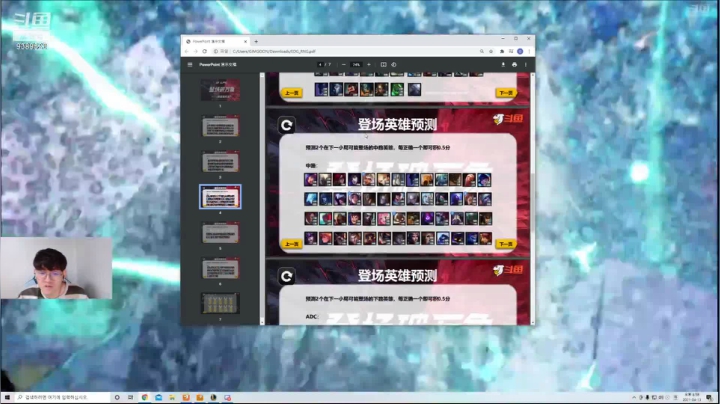Click 上一页 button on top slide
The image size is (720, 404).
[292, 93]
